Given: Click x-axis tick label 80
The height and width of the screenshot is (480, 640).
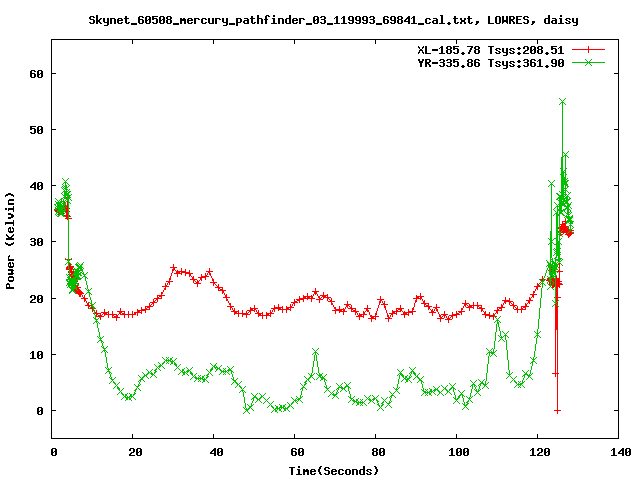Looking at the screenshot, I should click(x=378, y=452).
